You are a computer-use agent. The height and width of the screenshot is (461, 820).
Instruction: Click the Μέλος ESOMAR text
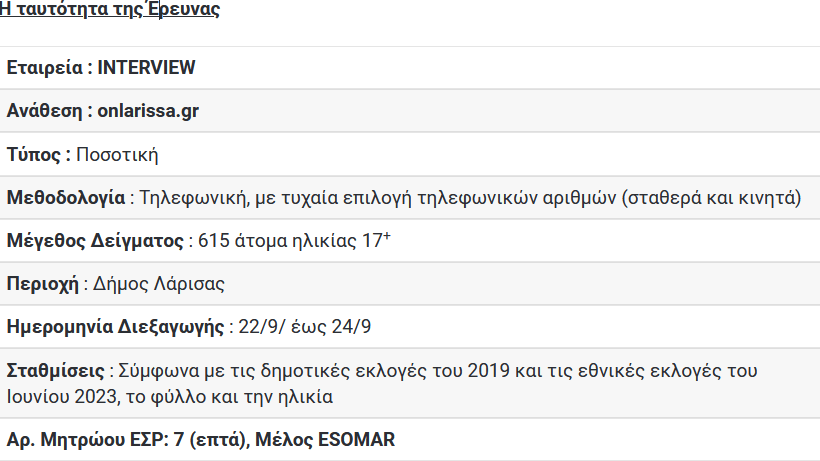click(325, 440)
